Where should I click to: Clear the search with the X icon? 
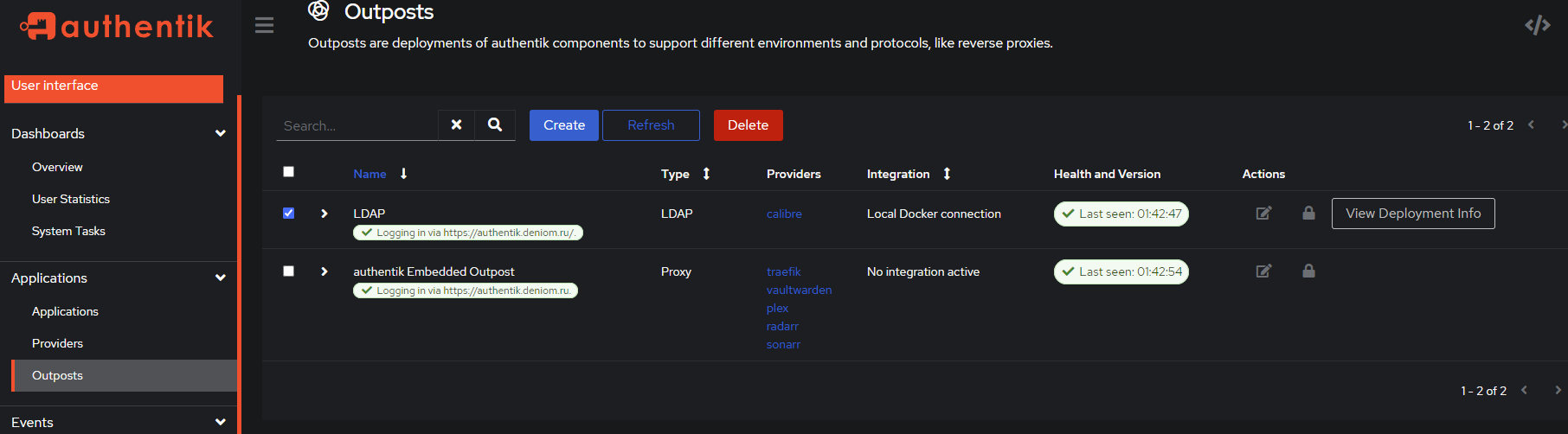(456, 124)
